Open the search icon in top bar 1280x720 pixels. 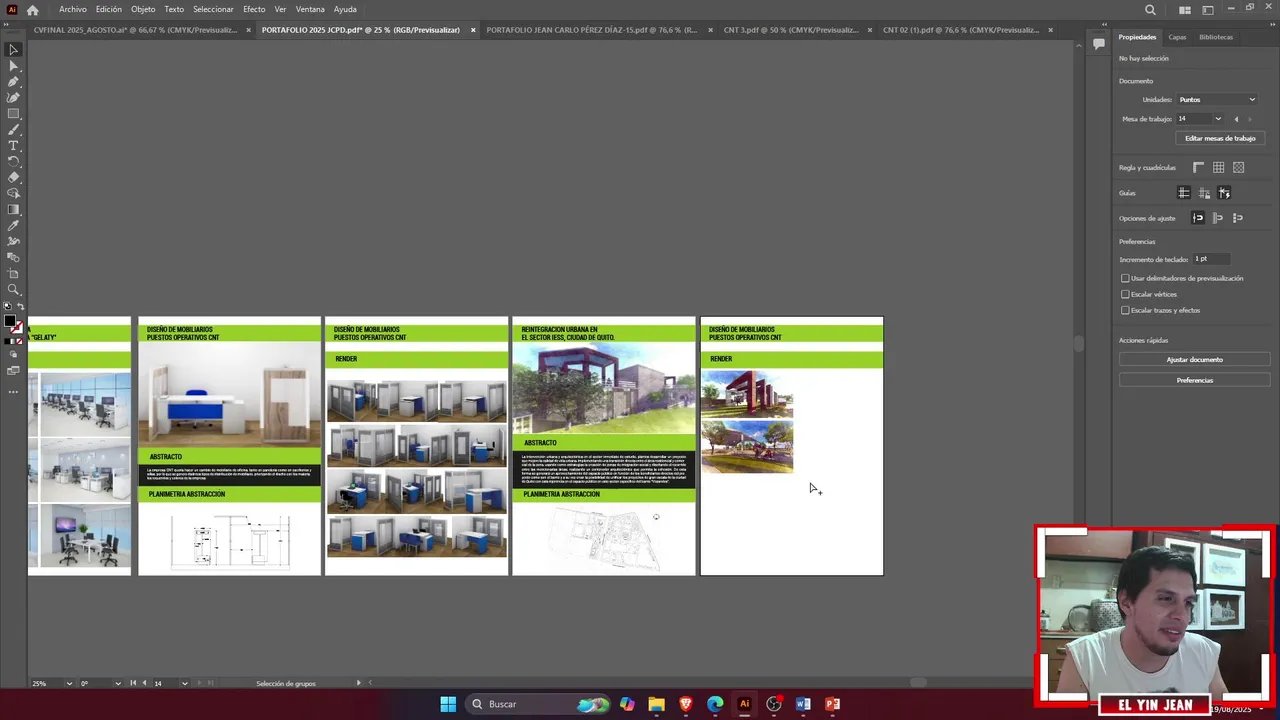[1150, 10]
